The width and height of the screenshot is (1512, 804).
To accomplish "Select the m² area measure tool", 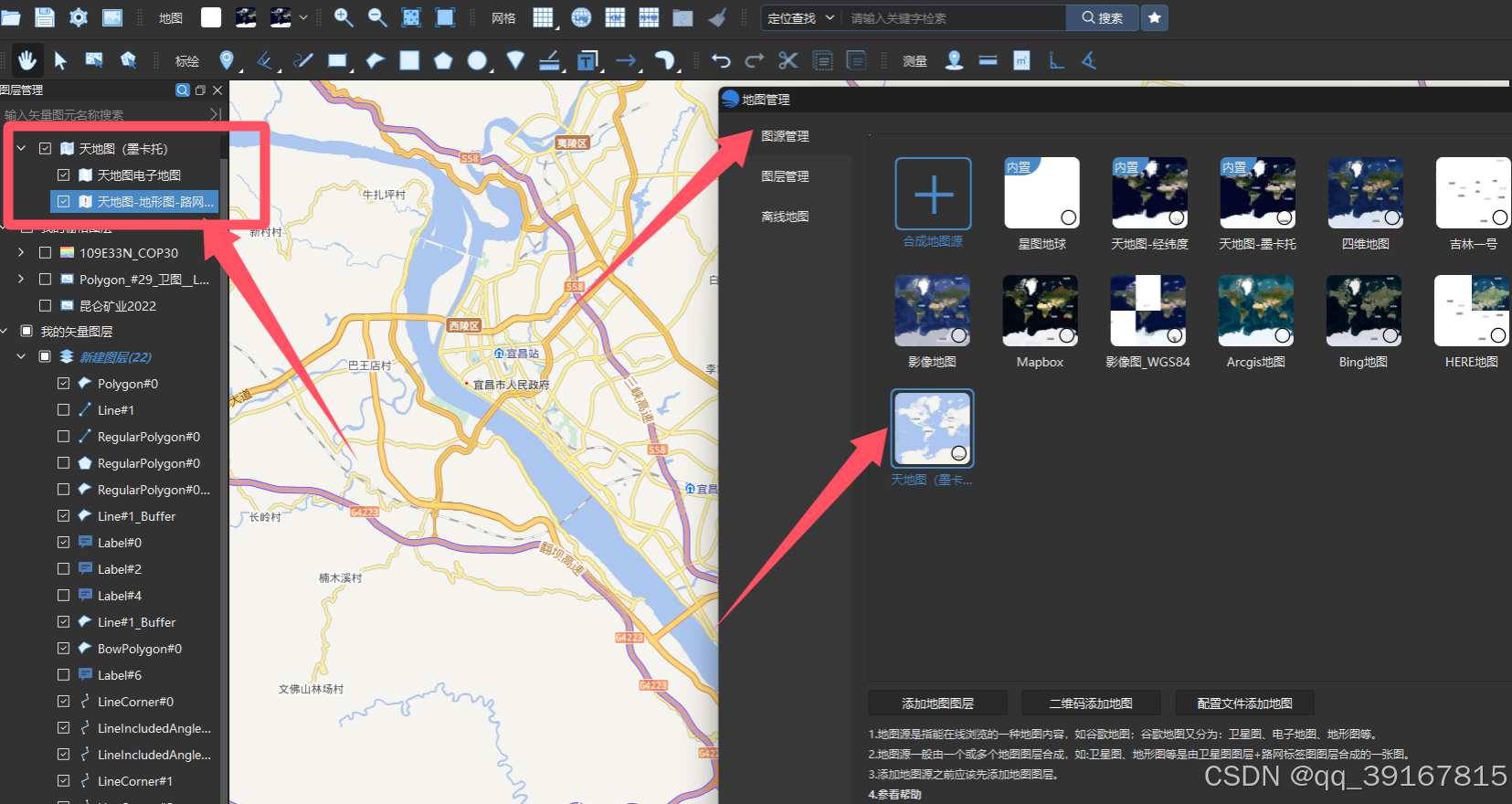I will [1021, 60].
